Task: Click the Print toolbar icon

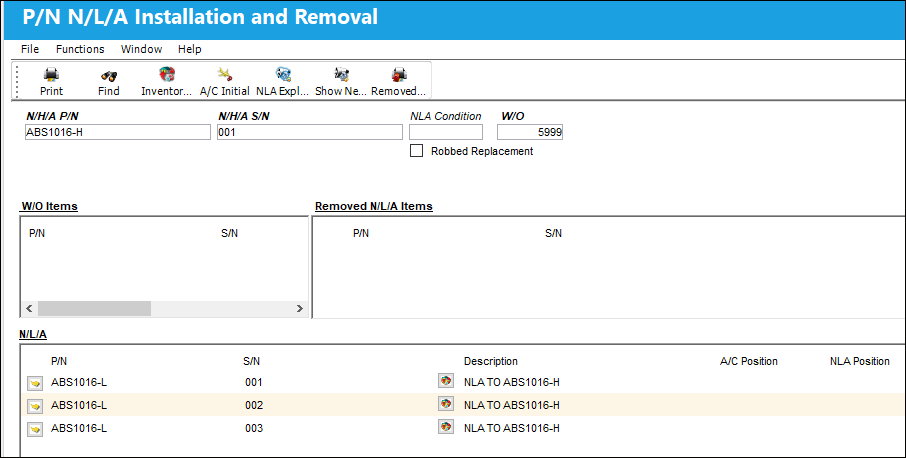Action: pos(51,75)
